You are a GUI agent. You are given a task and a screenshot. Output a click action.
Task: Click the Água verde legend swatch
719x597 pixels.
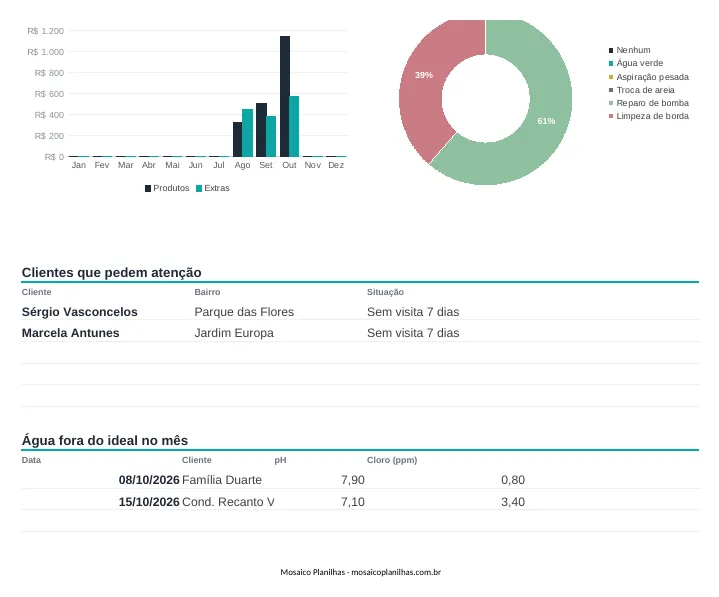[611, 63]
